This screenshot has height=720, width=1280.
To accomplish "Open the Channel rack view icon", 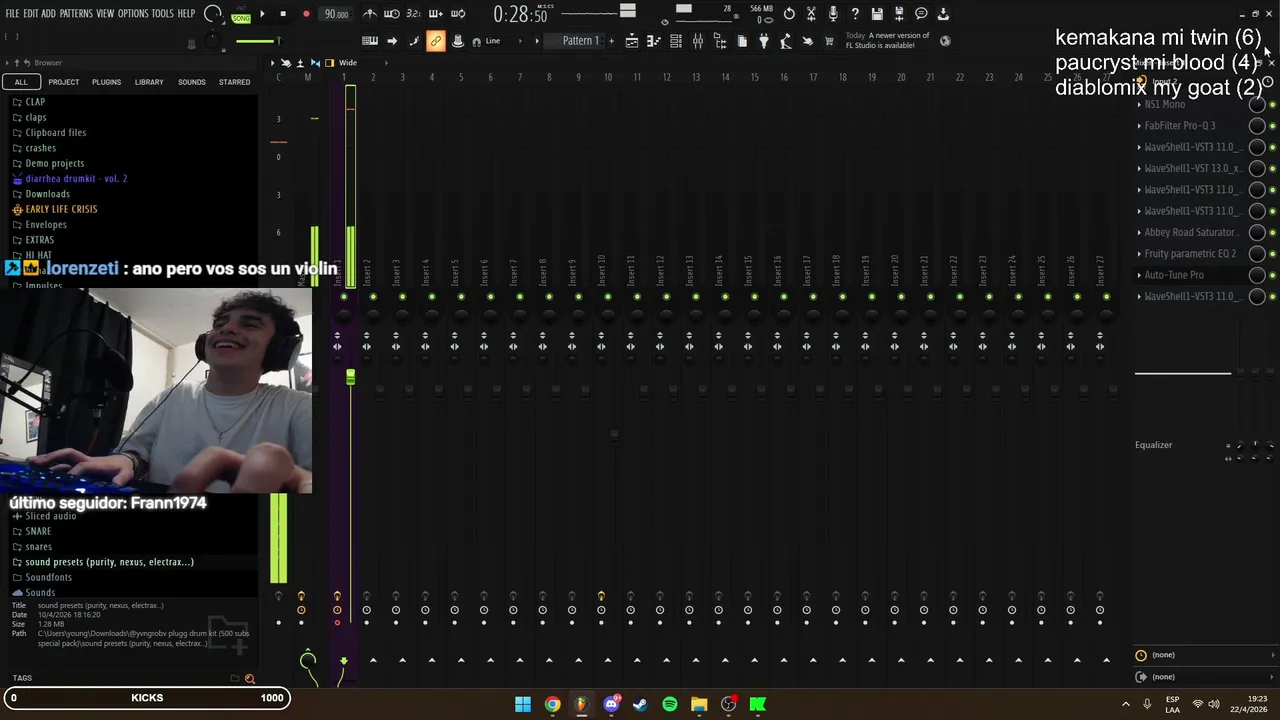I will pyautogui.click(x=676, y=41).
